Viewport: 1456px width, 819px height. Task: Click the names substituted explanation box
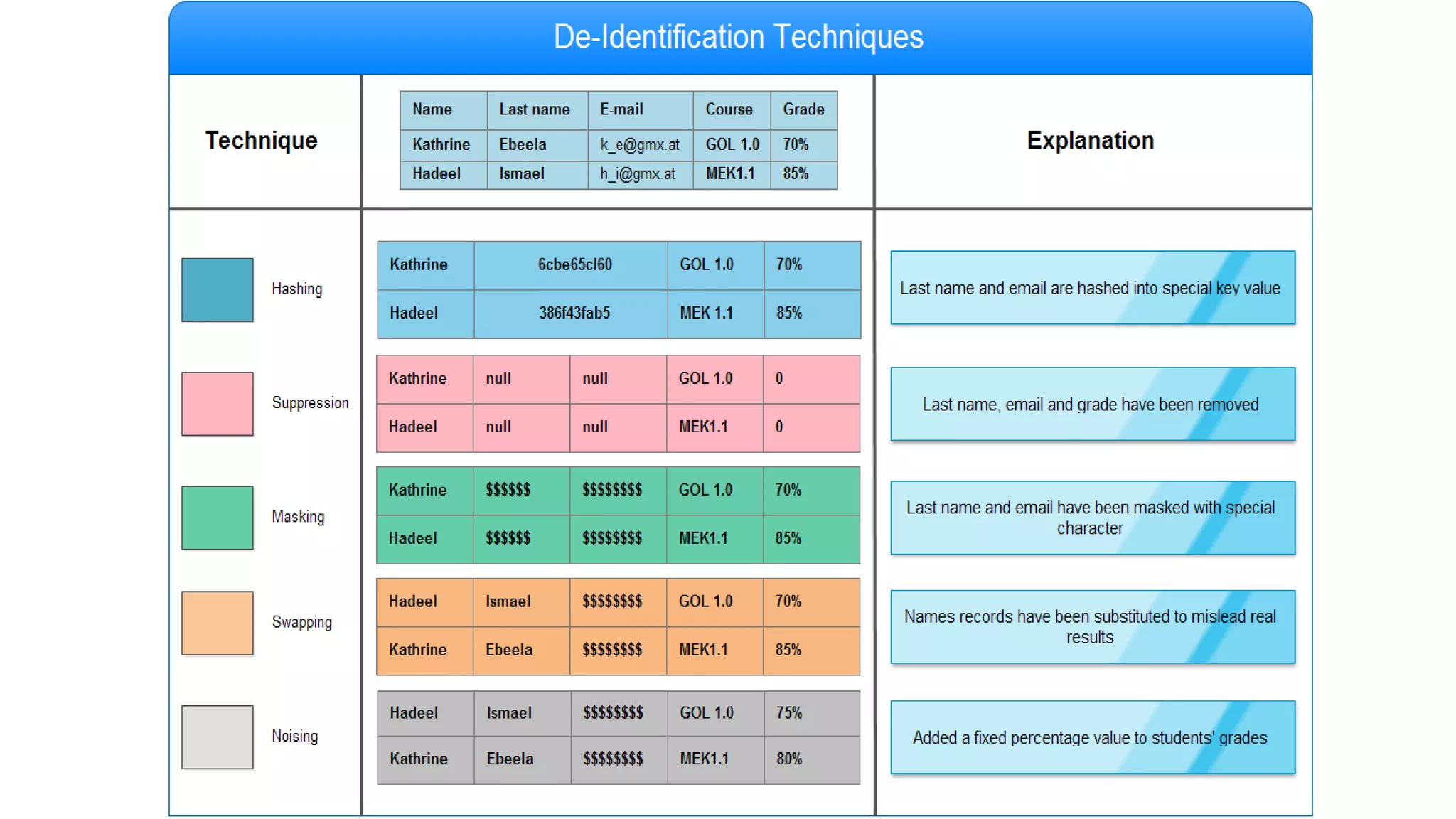coord(1092,626)
